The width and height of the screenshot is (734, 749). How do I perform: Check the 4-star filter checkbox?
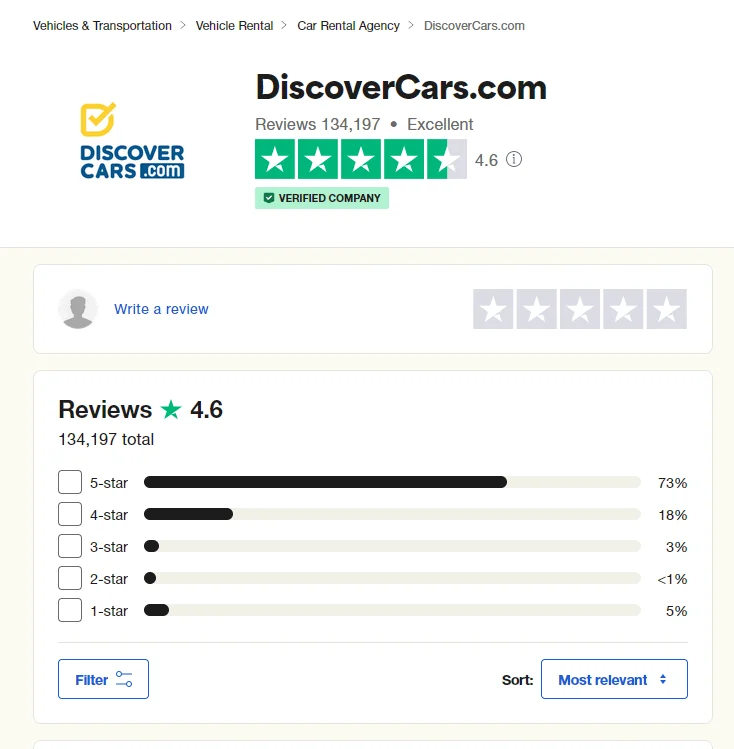coord(70,514)
